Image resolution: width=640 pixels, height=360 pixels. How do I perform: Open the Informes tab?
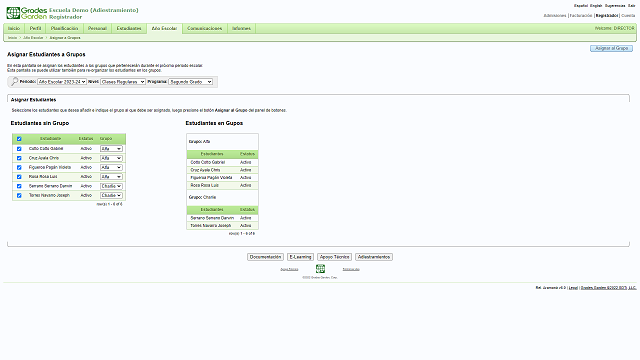241,29
